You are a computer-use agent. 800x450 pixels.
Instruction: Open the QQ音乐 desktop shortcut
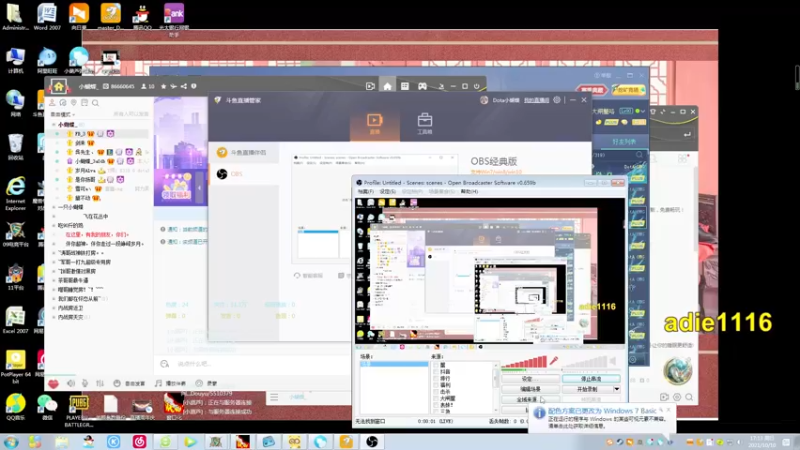(x=15, y=408)
